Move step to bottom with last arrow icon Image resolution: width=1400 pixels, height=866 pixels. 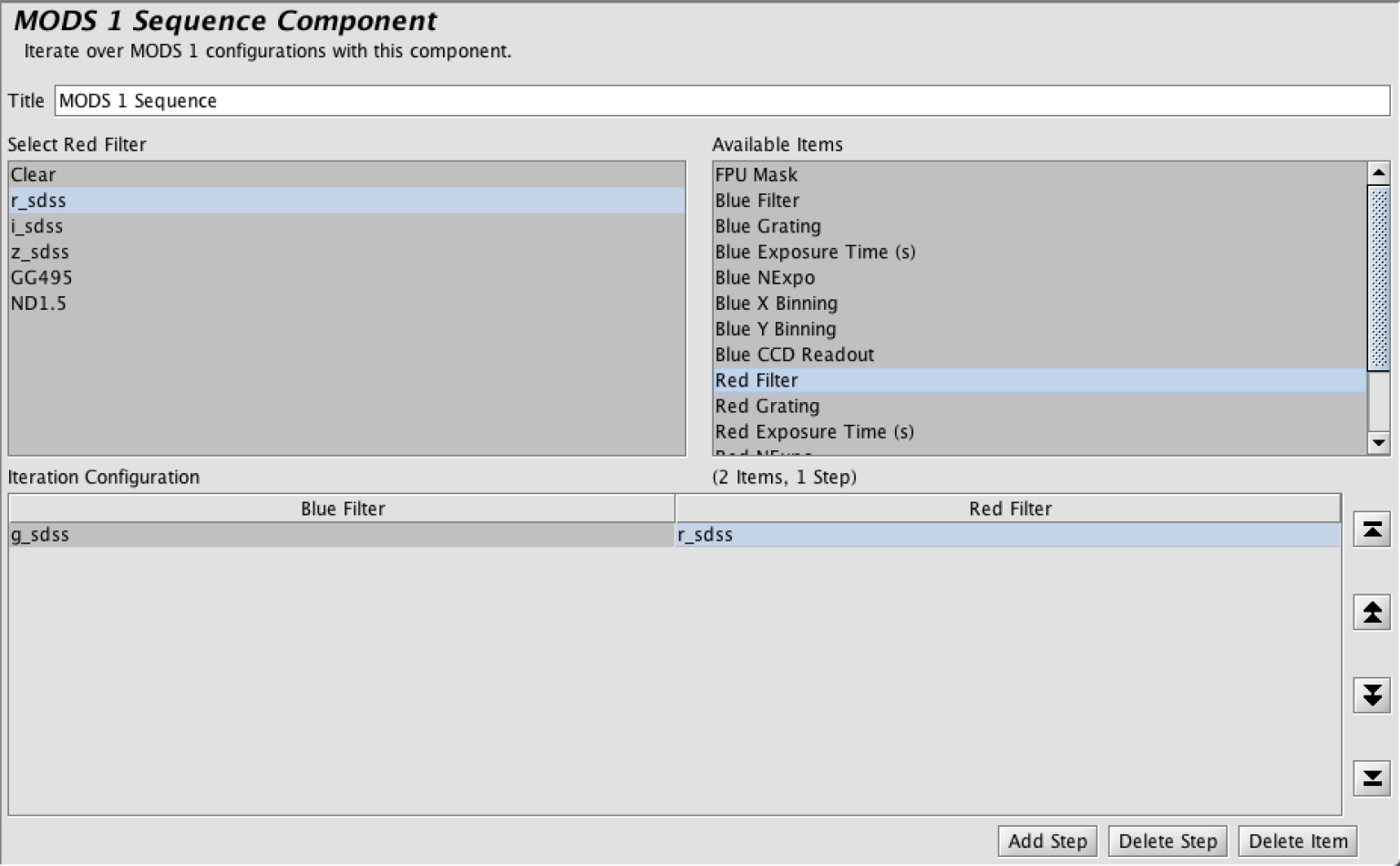click(x=1372, y=778)
